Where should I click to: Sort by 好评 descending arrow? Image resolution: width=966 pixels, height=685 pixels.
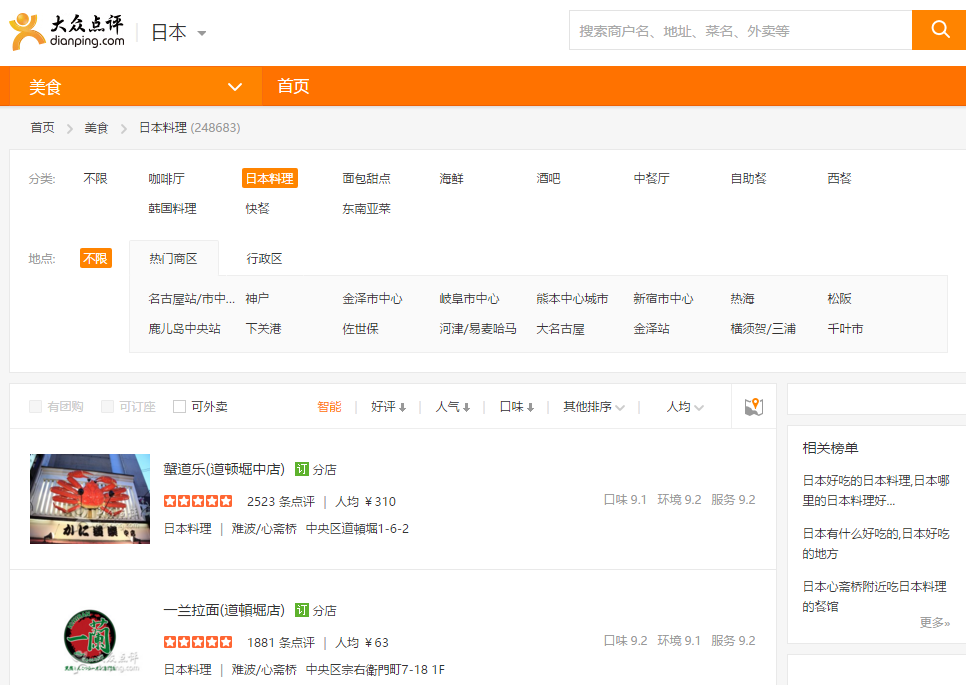(402, 407)
